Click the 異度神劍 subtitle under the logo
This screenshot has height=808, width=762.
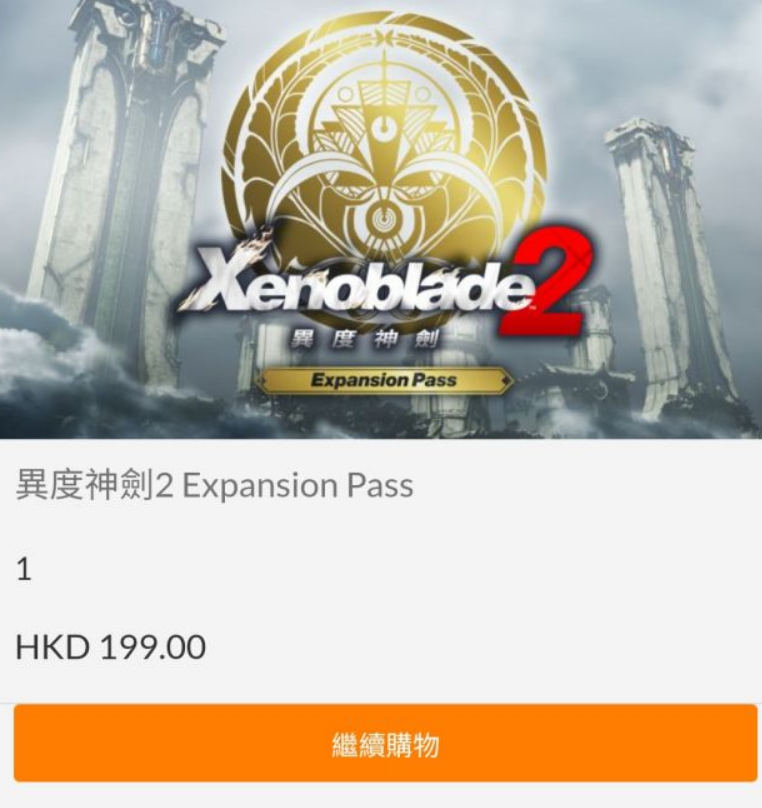coord(365,339)
